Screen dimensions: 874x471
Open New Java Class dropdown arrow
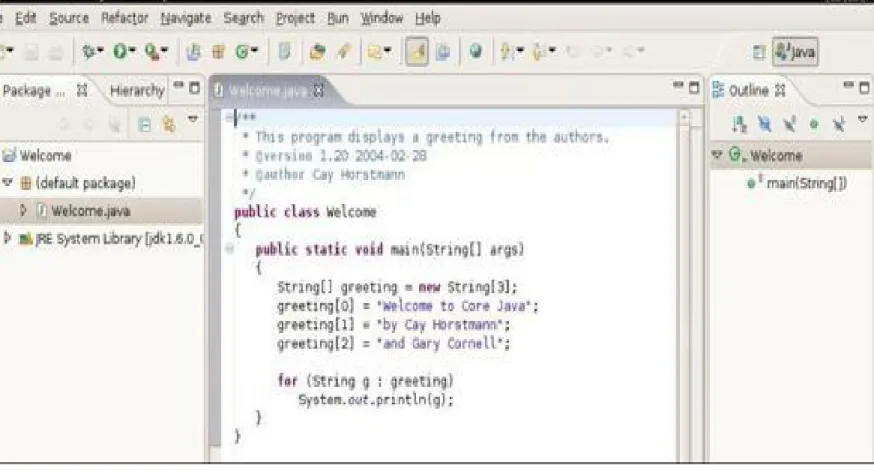(255, 51)
